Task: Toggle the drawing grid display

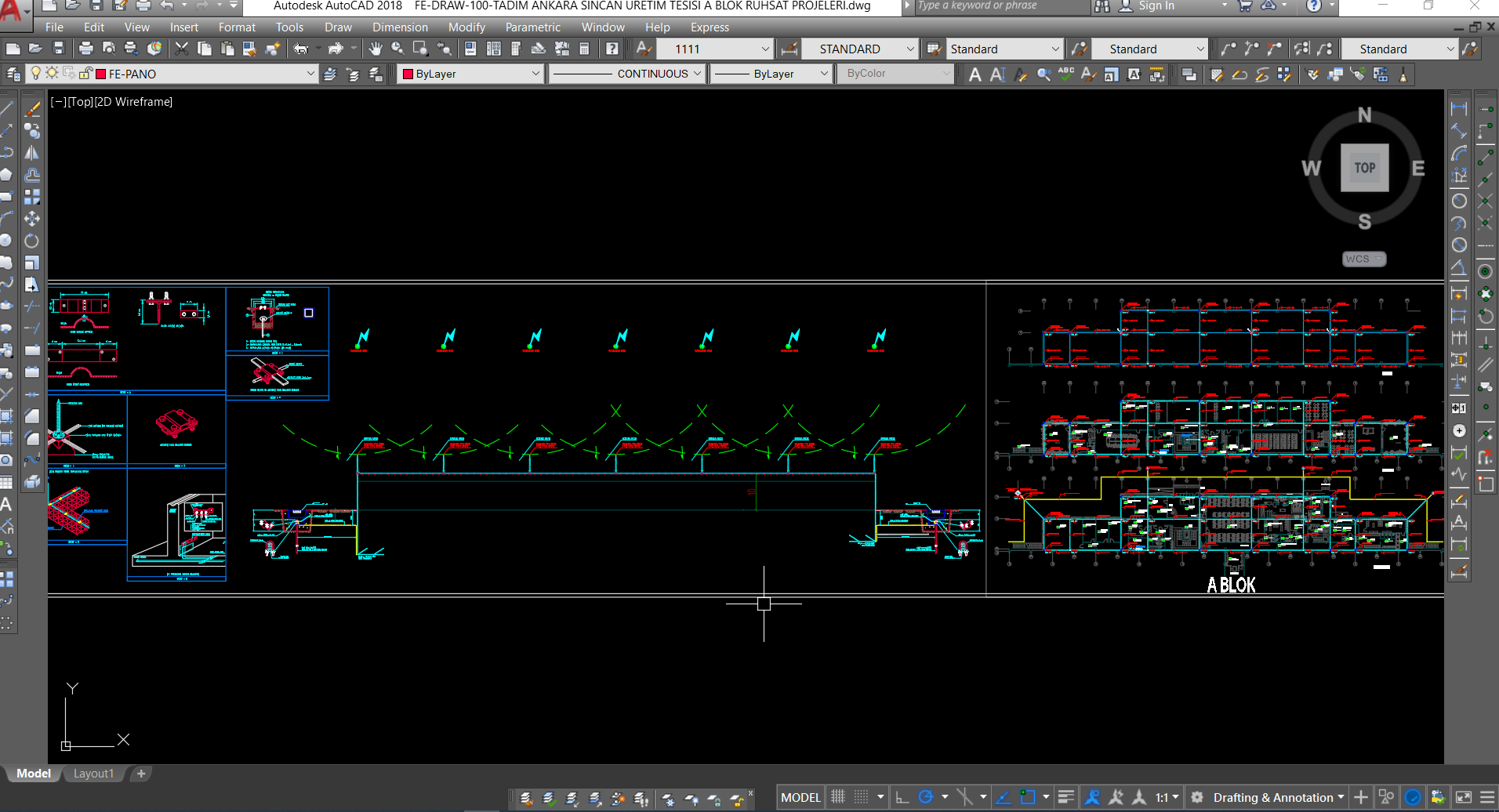Action: click(838, 797)
